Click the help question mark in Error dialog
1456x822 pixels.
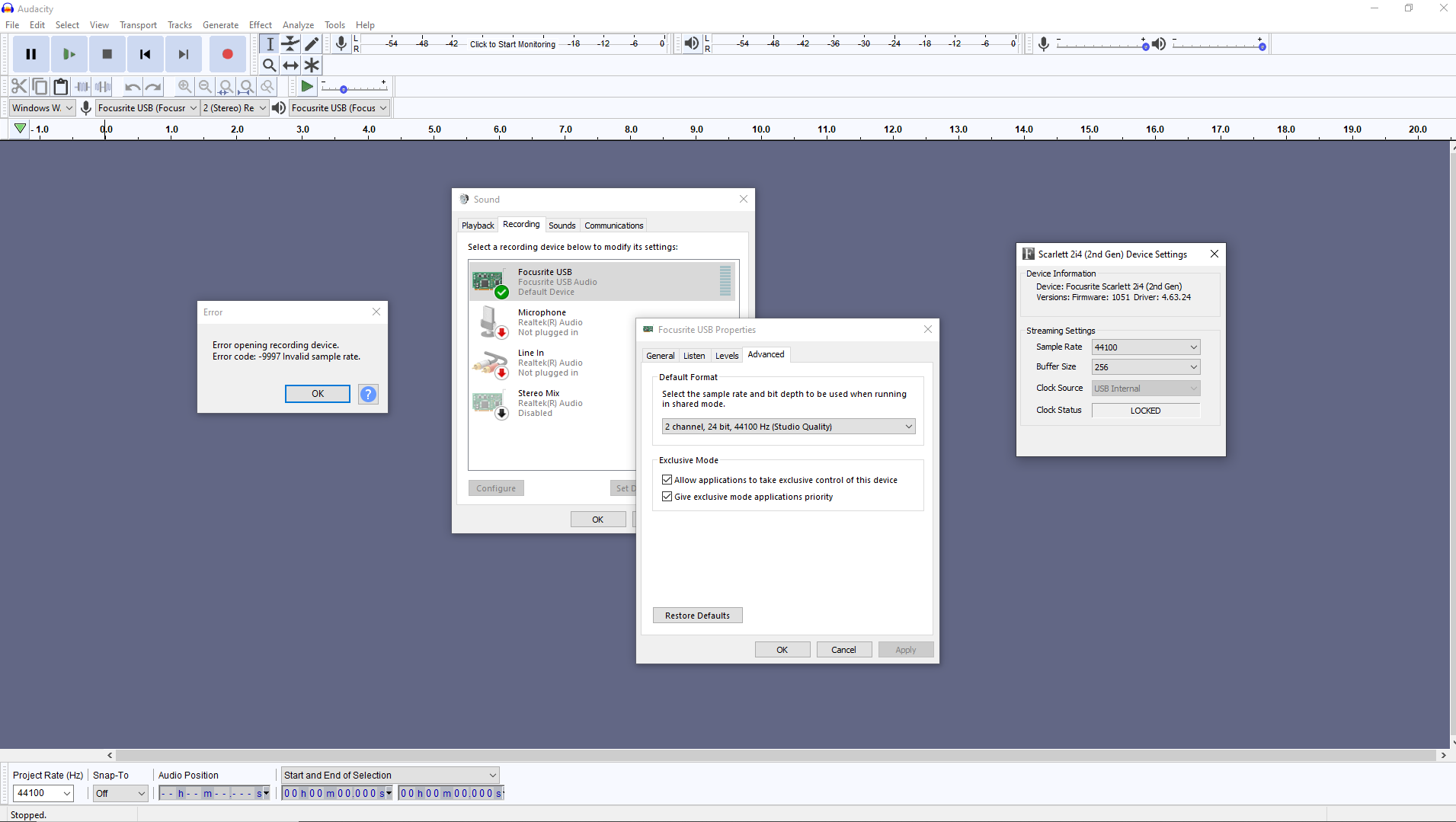(x=368, y=394)
